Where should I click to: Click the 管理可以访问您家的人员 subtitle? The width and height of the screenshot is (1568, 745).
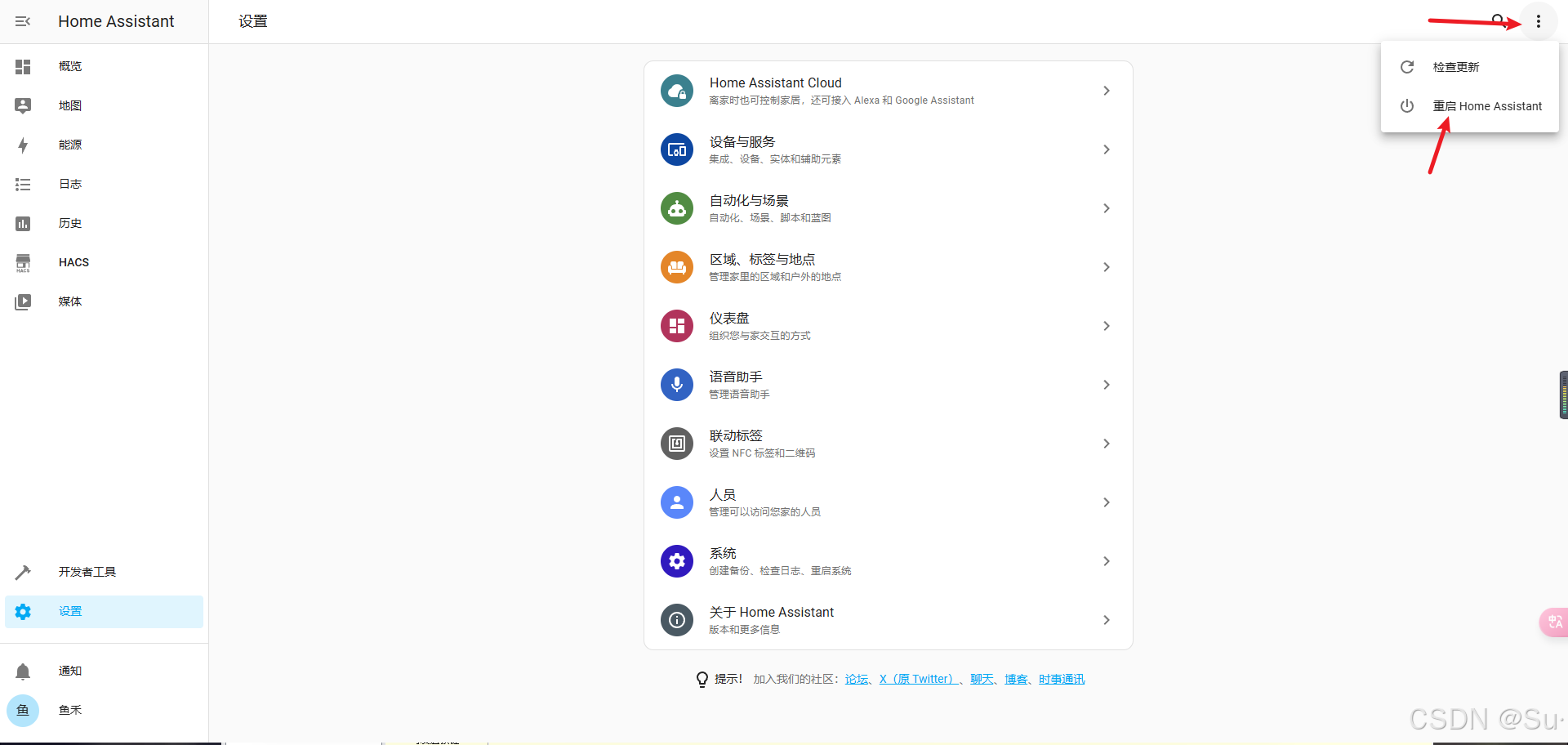[764, 512]
